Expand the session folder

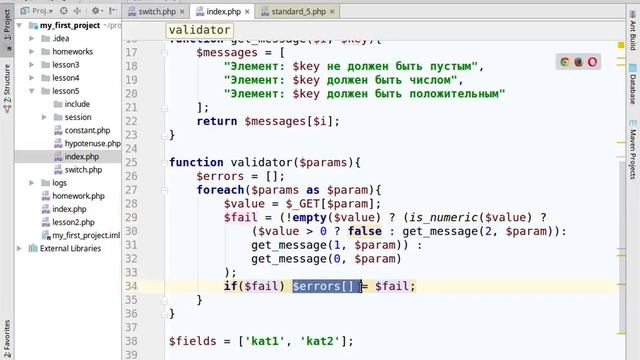click(x=44, y=117)
